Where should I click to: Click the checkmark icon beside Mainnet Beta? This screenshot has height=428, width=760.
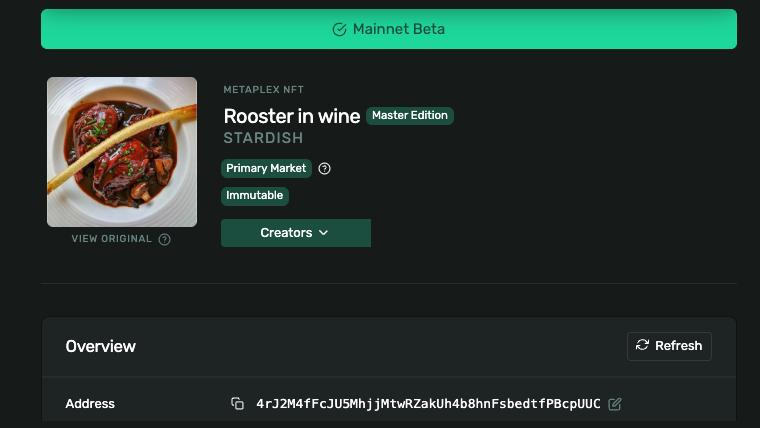coord(339,30)
